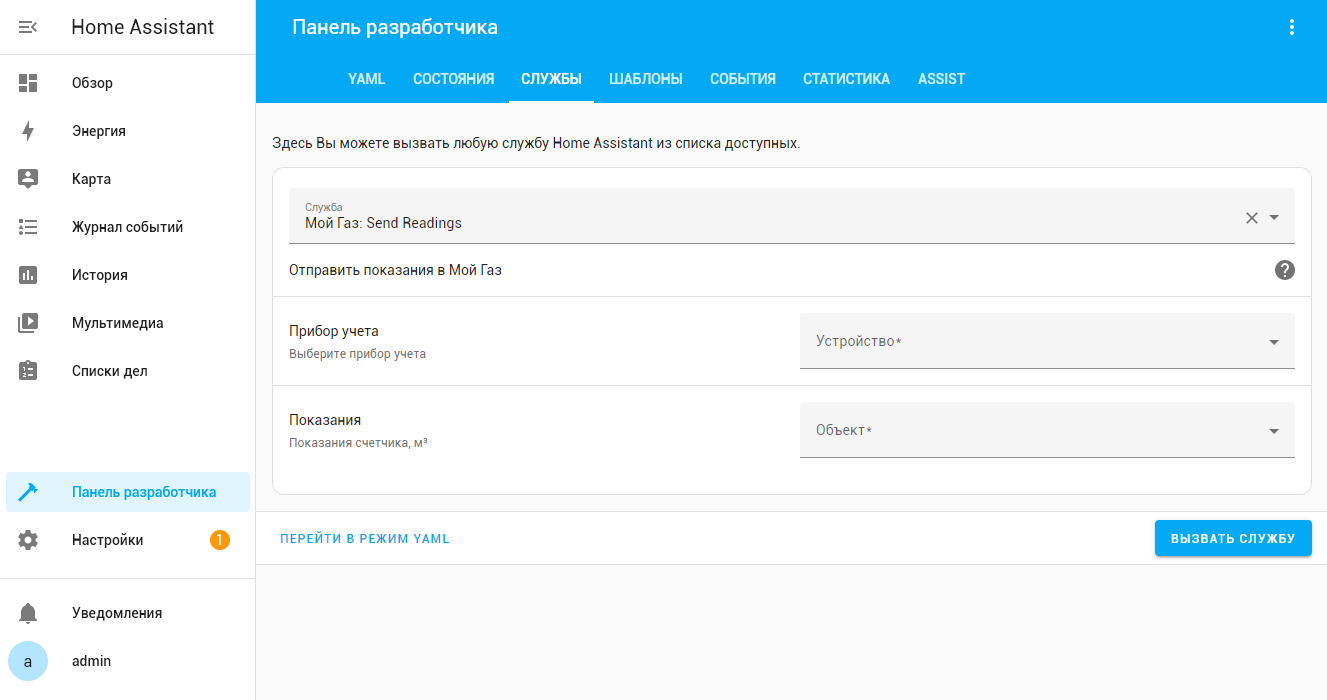
Task: Select the Службы tab
Action: [551, 79]
